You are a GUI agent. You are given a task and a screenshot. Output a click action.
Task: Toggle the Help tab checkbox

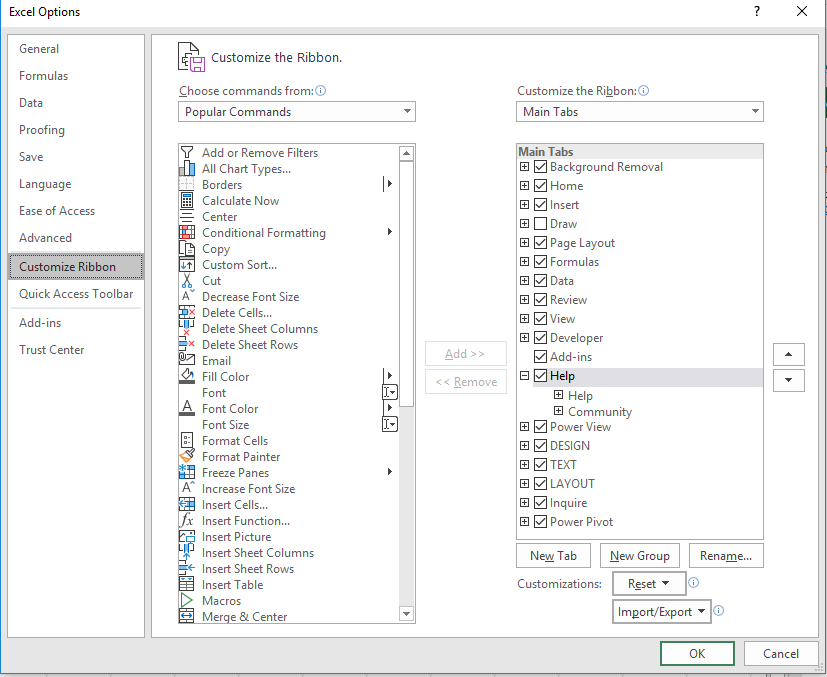tap(540, 375)
